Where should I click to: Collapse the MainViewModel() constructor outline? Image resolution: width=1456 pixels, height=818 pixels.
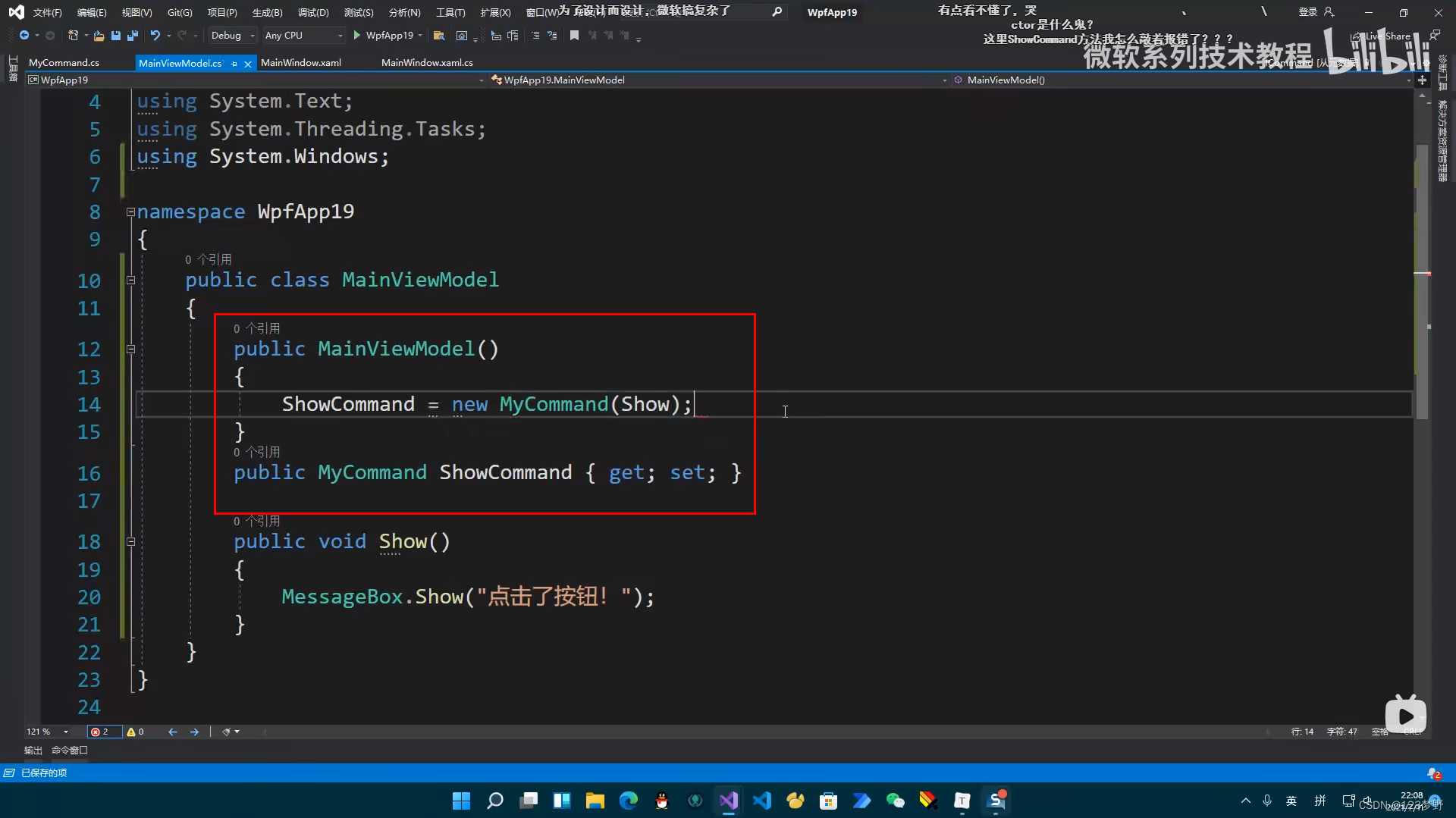tap(130, 349)
